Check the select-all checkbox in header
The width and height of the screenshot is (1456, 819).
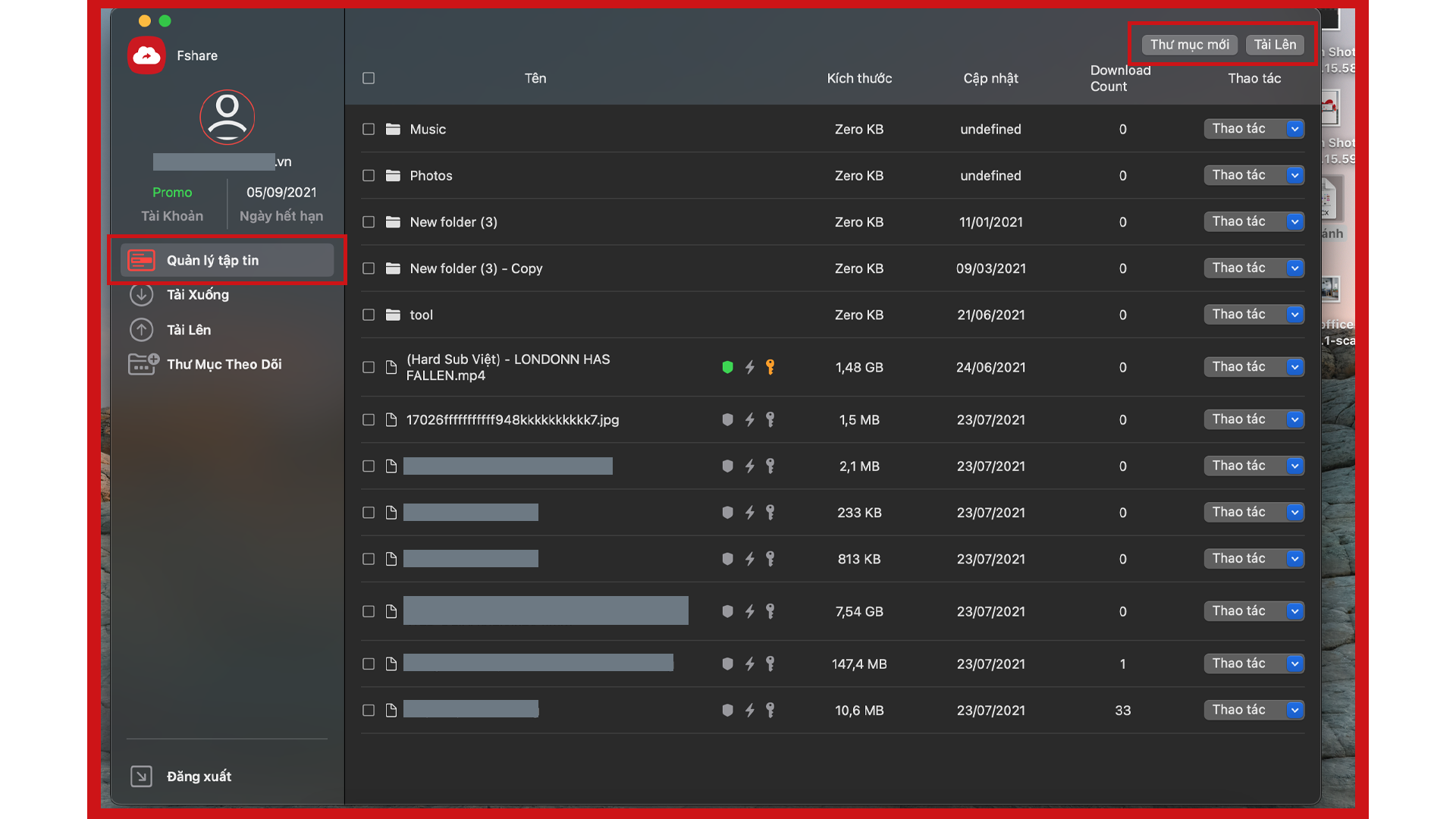point(369,78)
